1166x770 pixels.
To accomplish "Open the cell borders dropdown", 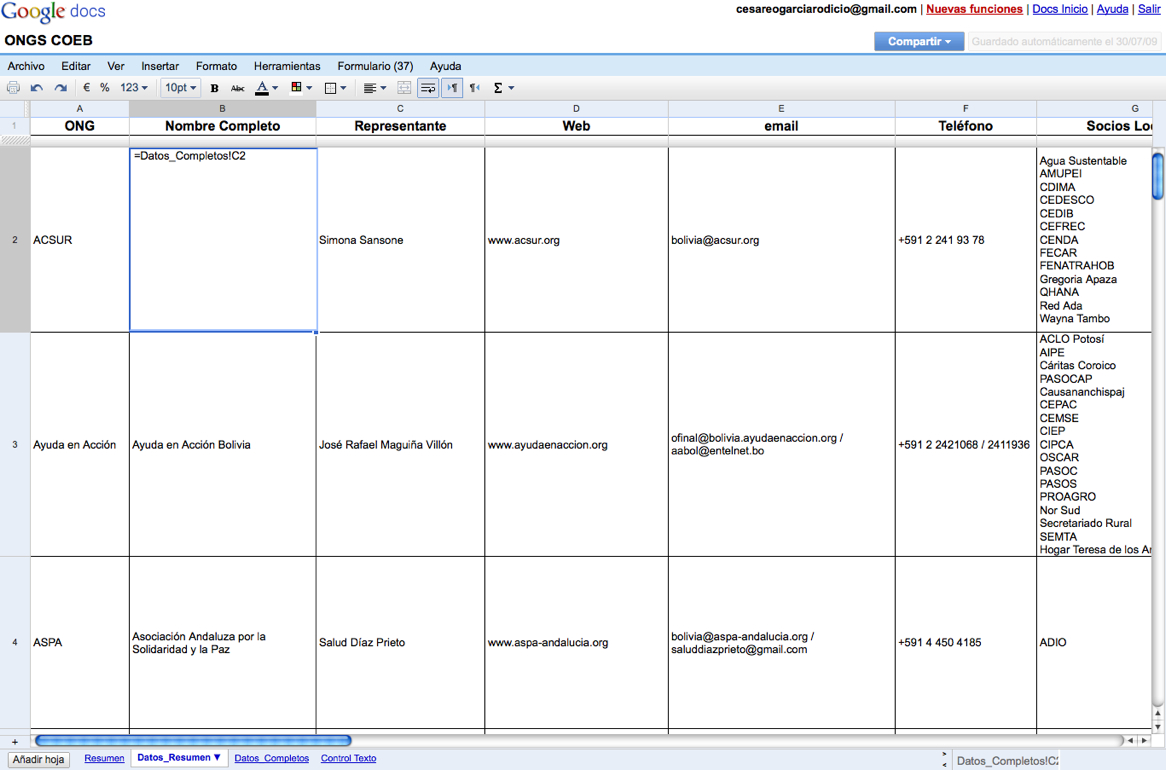I will pos(336,88).
